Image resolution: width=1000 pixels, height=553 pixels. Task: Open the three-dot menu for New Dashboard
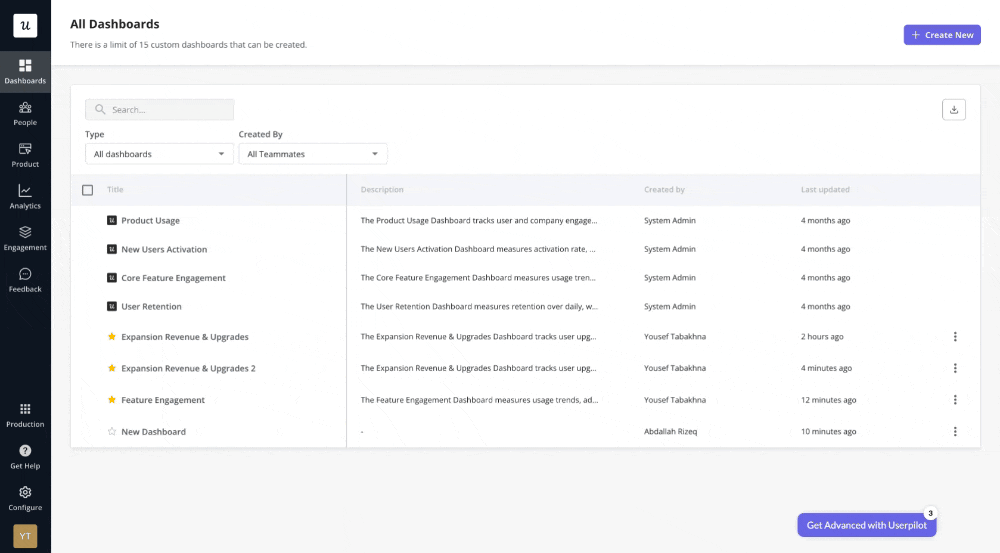[x=955, y=432]
